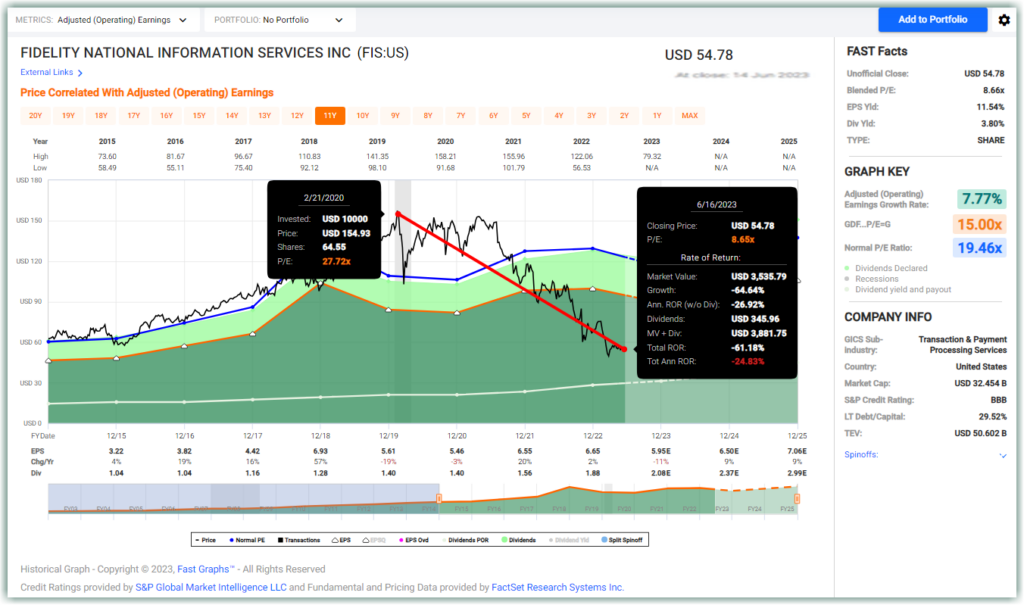1024x605 pixels.
Task: Click the range navigator overview chart
Action: [x=423, y=499]
